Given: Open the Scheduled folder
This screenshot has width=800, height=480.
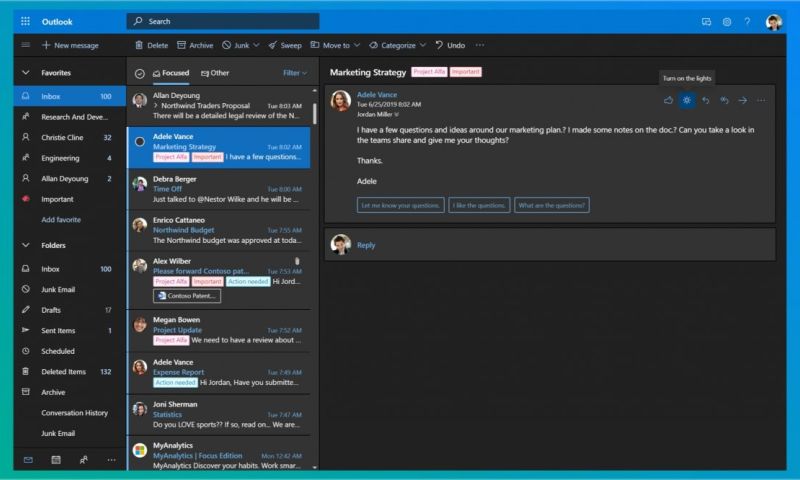Looking at the screenshot, I should point(70,351).
